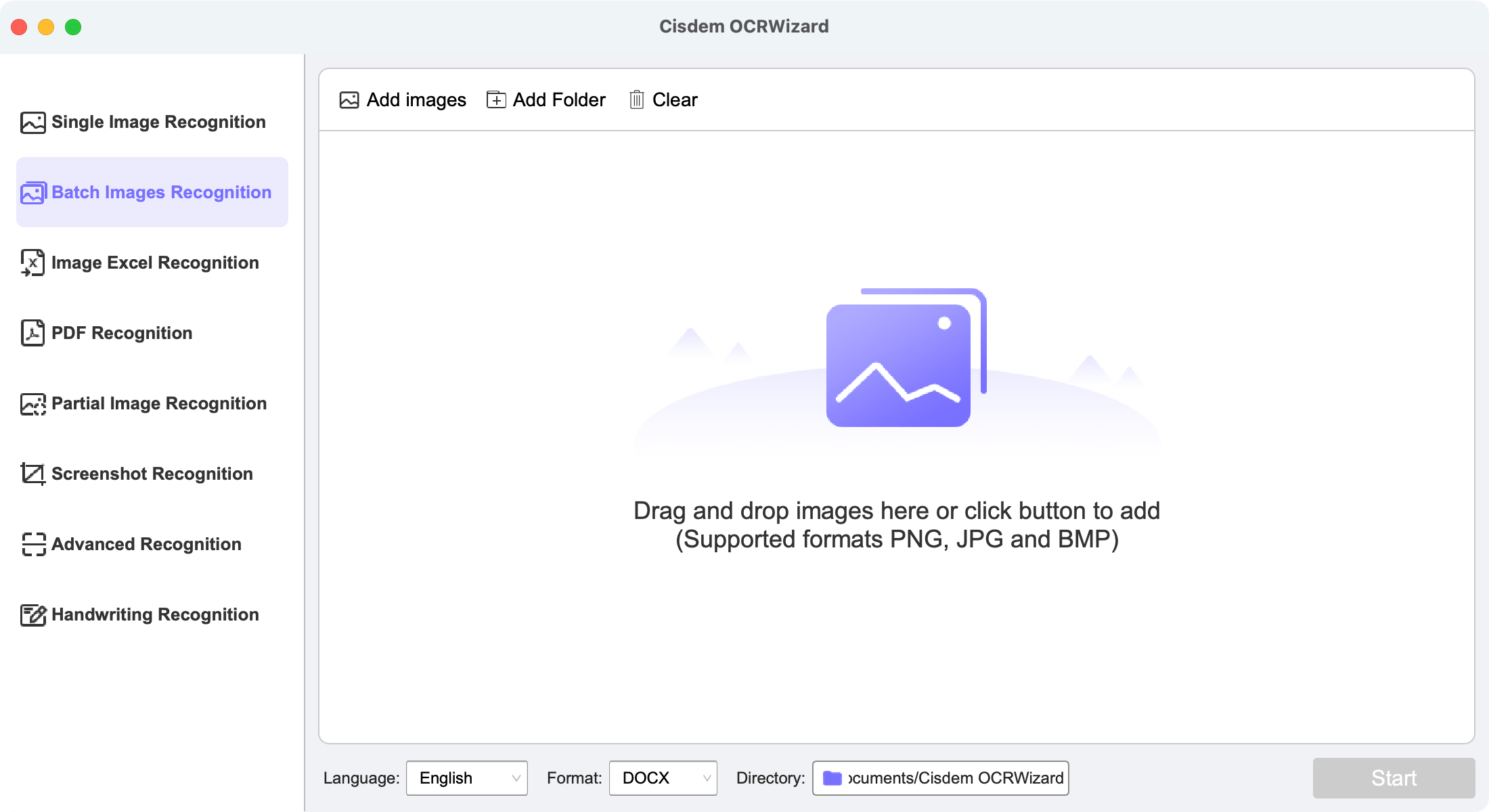Select the Handwriting Recognition label
The image size is (1489, 812).
pos(155,614)
